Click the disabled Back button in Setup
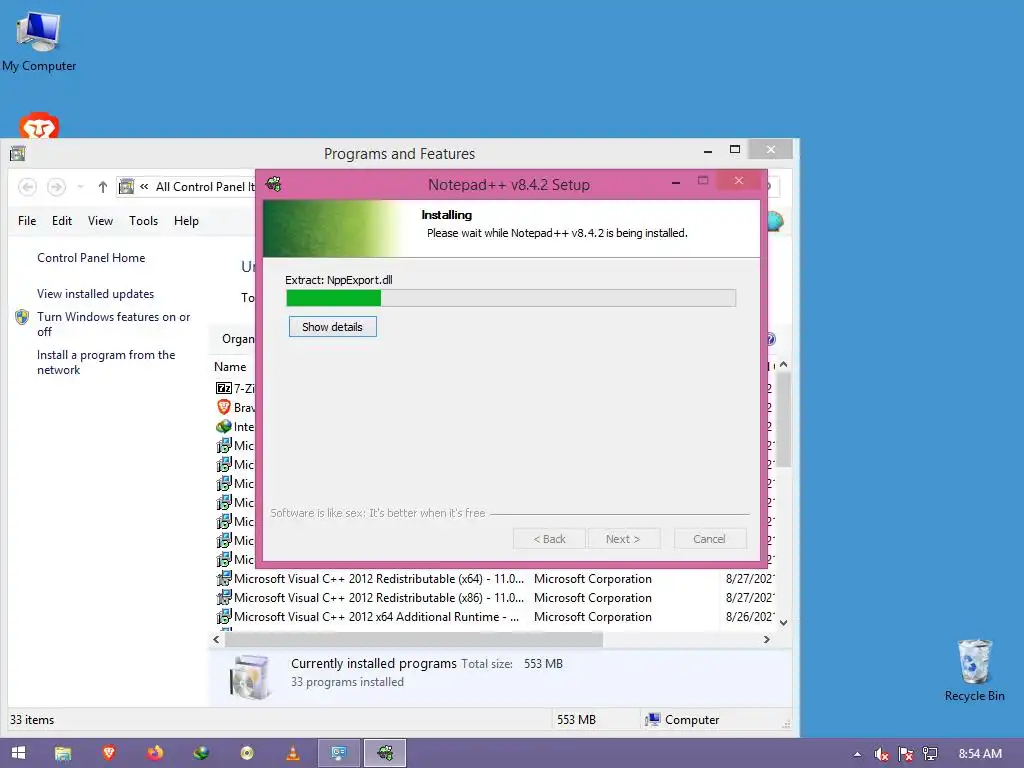The height and width of the screenshot is (768, 1024). tap(549, 539)
